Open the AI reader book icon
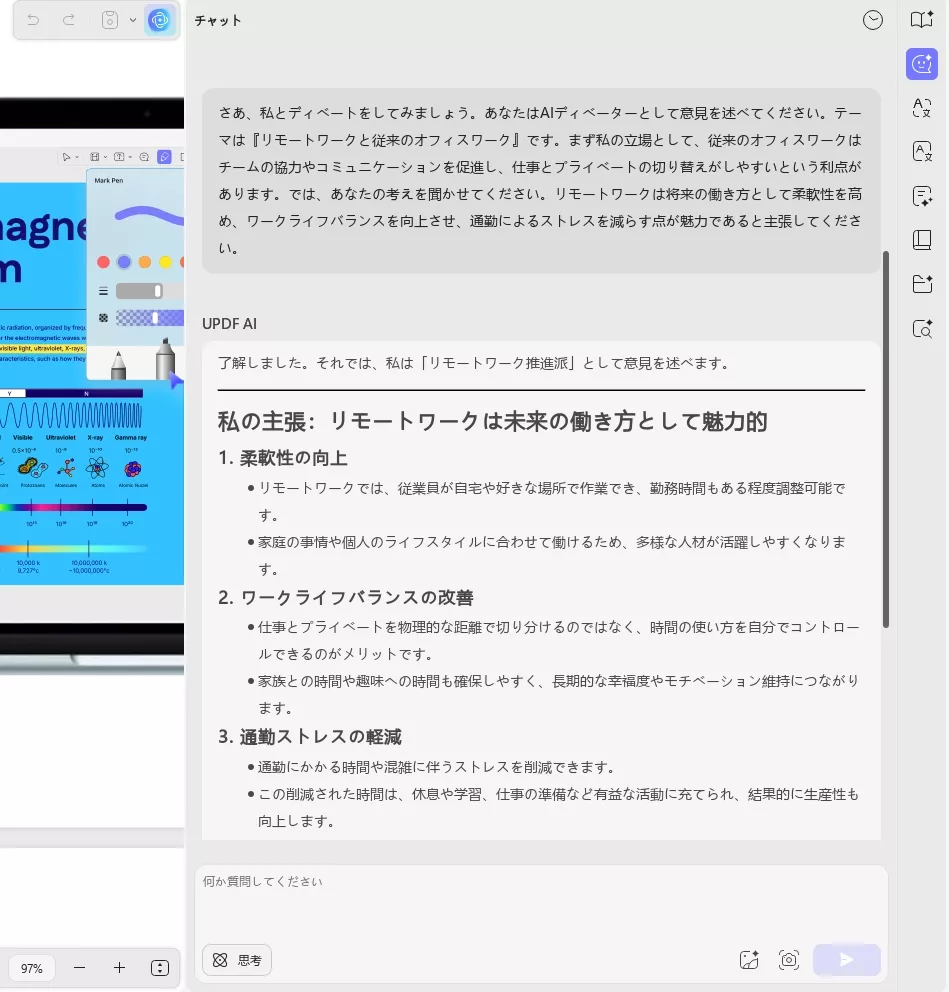Image resolution: width=949 pixels, height=992 pixels. (x=922, y=20)
